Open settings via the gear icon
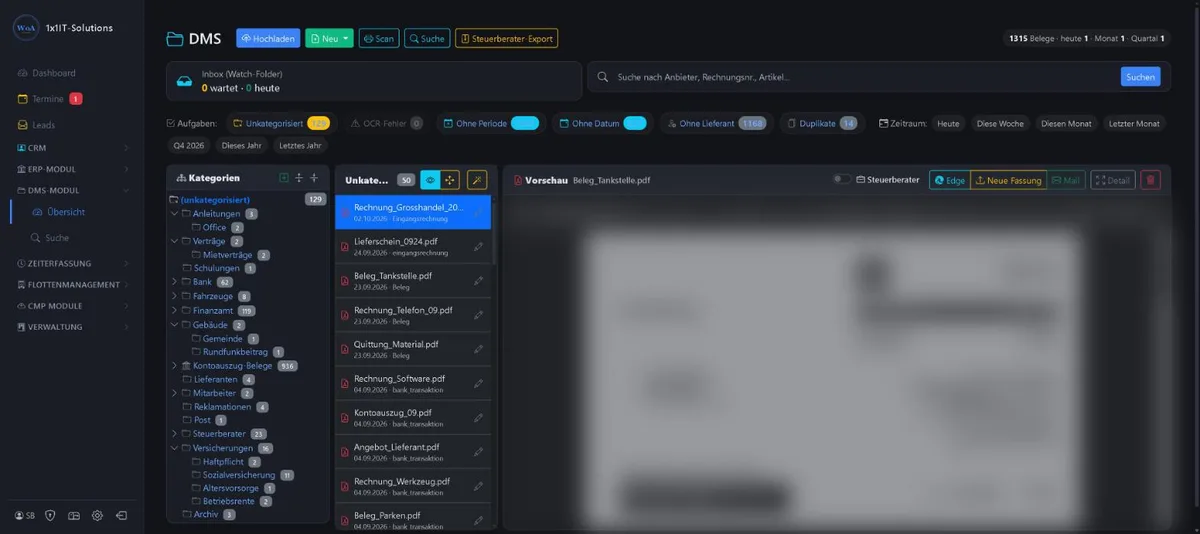This screenshot has width=1200, height=534. tap(97, 515)
